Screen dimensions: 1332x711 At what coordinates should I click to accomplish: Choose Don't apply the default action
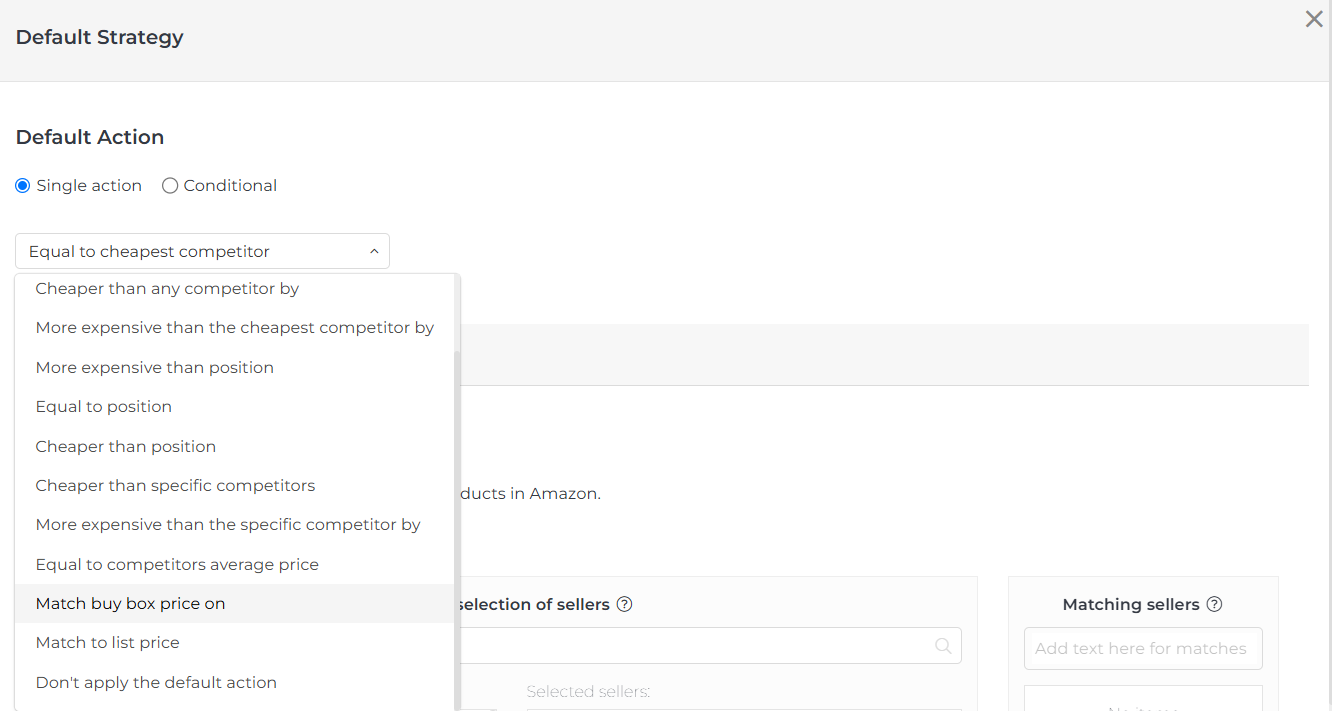156,683
